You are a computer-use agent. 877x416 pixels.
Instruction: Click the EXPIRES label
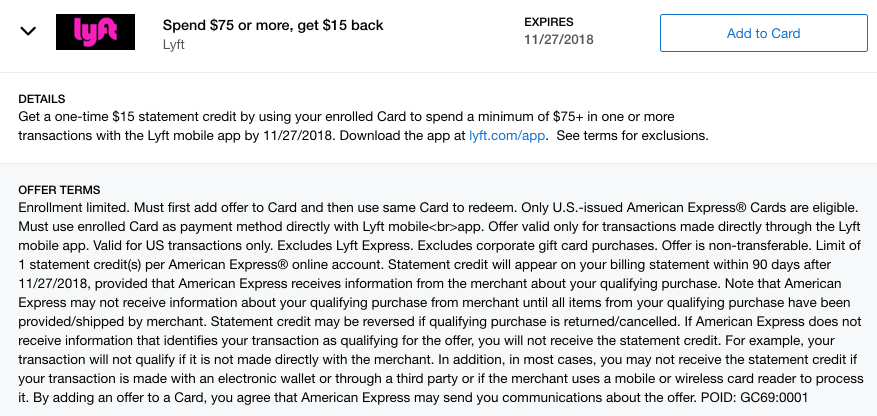tap(550, 22)
